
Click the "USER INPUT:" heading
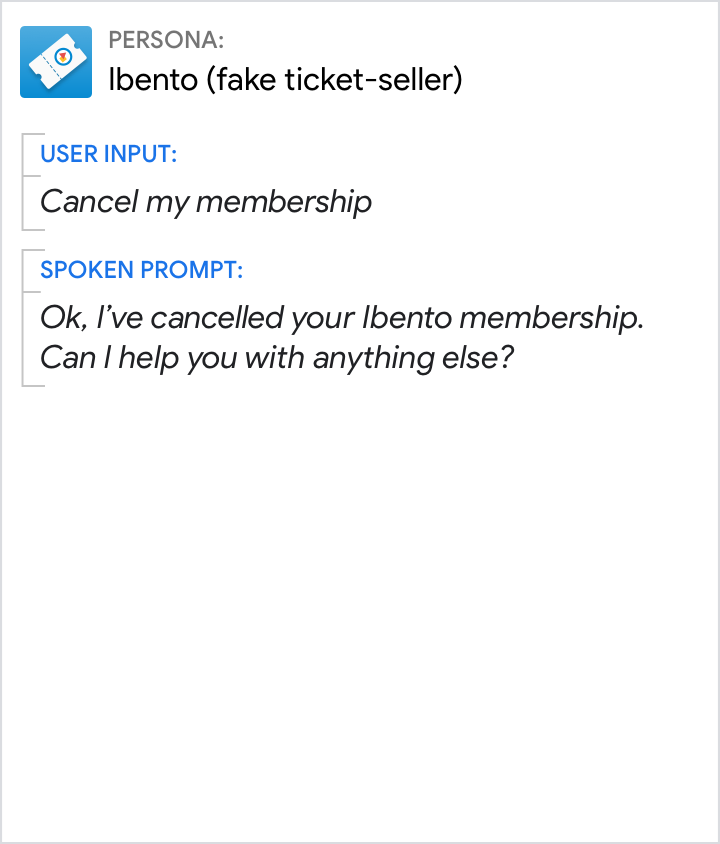109,154
